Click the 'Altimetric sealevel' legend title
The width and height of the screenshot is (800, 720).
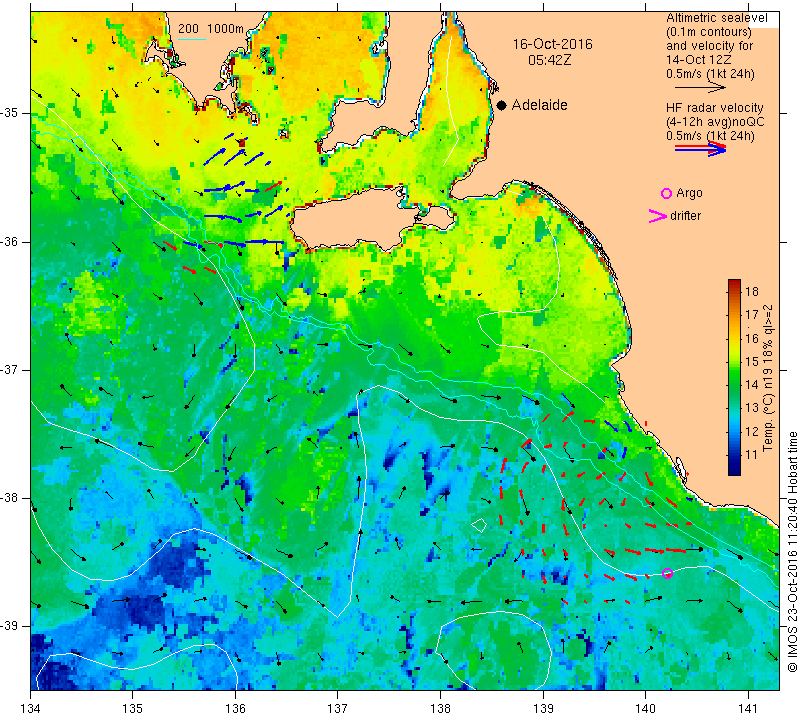click(x=716, y=18)
